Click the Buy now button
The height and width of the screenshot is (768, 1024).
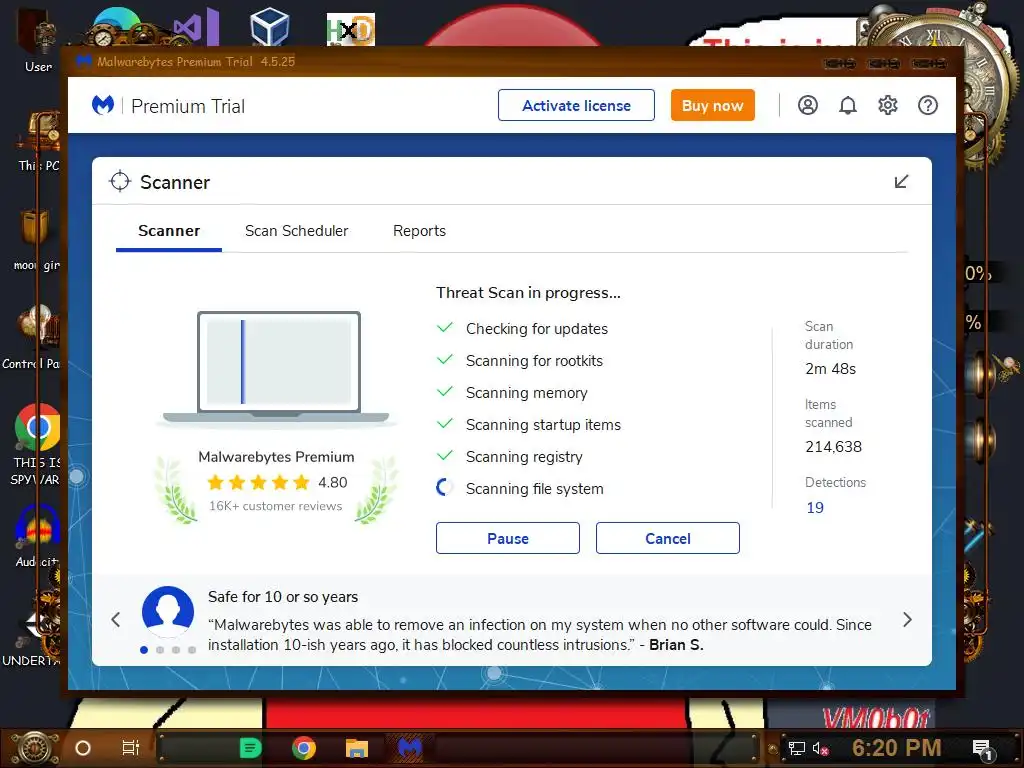tap(712, 105)
